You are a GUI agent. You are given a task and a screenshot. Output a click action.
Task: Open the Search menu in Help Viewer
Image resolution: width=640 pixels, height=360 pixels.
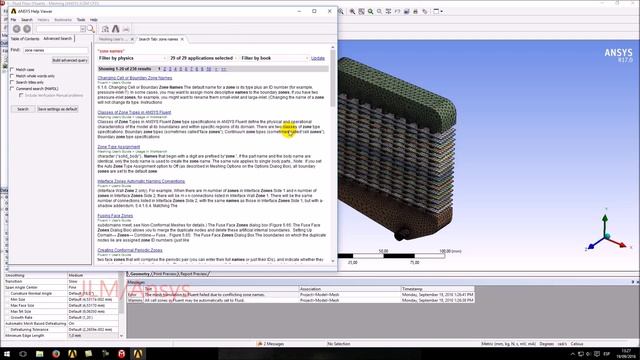coord(27,20)
